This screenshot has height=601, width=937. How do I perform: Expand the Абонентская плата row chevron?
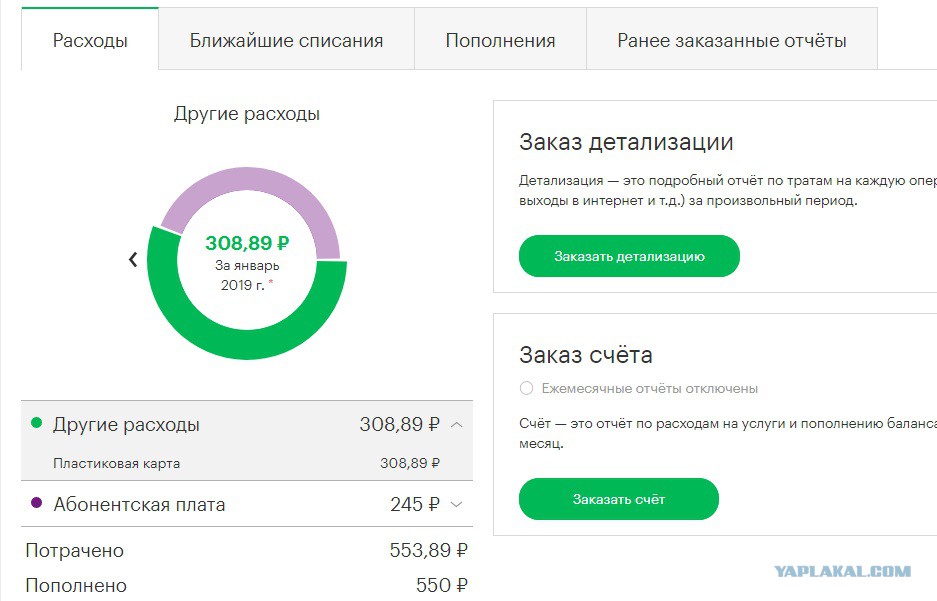(x=457, y=504)
